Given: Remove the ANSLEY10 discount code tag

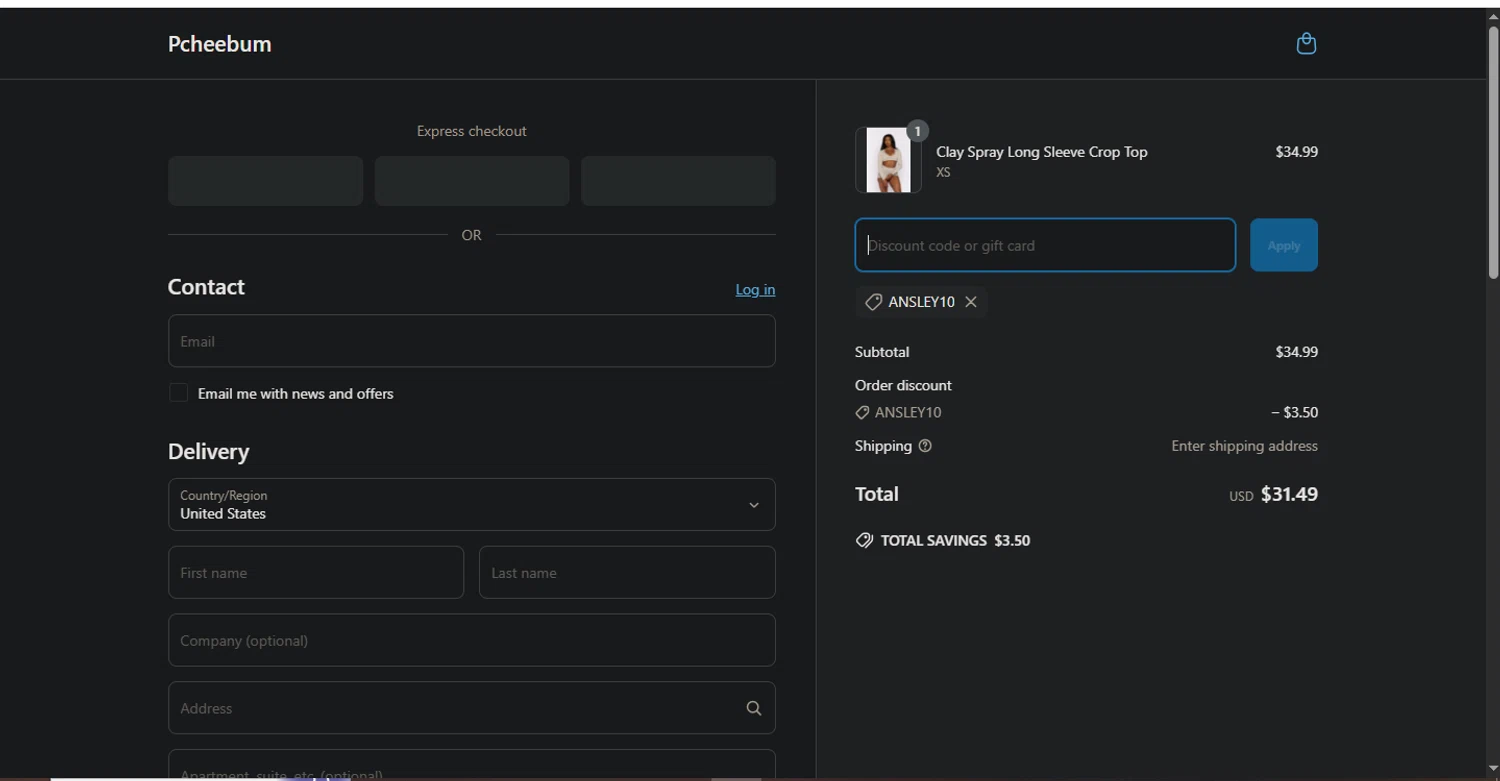Looking at the screenshot, I should (970, 302).
